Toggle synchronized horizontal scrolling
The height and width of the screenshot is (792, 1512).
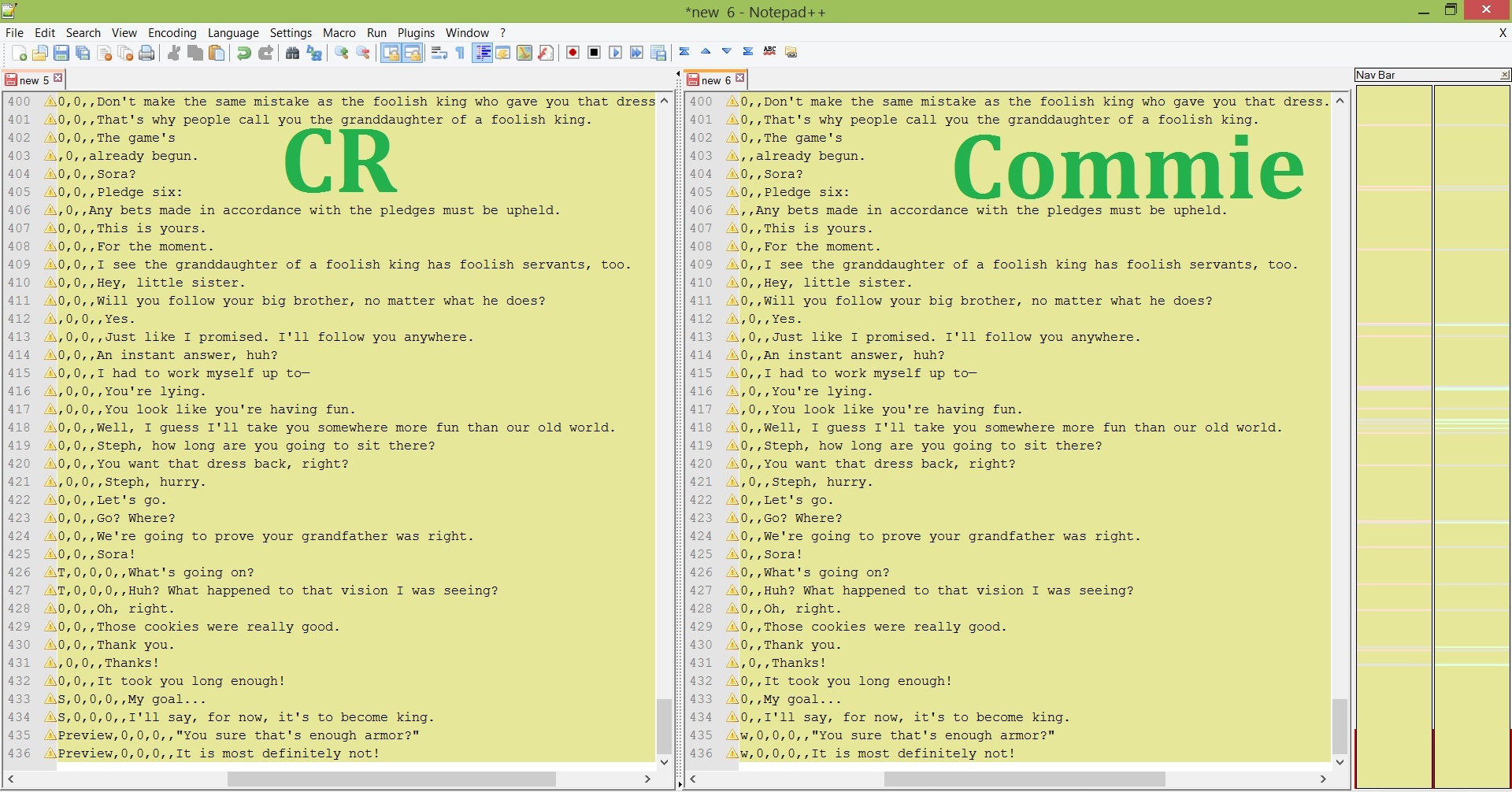(413, 53)
